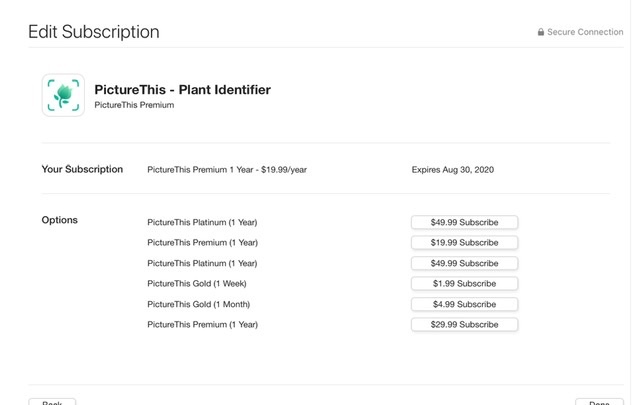Image resolution: width=640 pixels, height=405 pixels.
Task: Click the current plan text showing $19.99/year
Action: [227, 170]
